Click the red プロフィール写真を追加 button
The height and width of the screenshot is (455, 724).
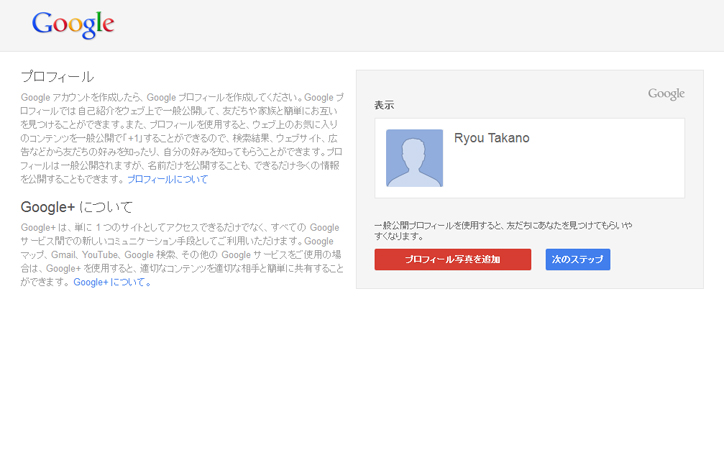point(452,259)
